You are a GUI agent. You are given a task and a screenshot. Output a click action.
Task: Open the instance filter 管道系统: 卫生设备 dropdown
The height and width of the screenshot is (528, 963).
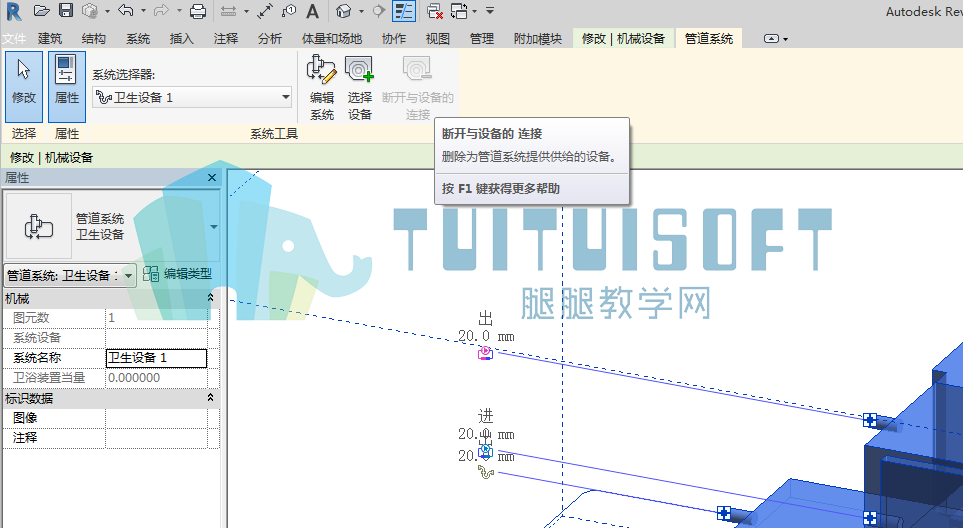(70, 275)
